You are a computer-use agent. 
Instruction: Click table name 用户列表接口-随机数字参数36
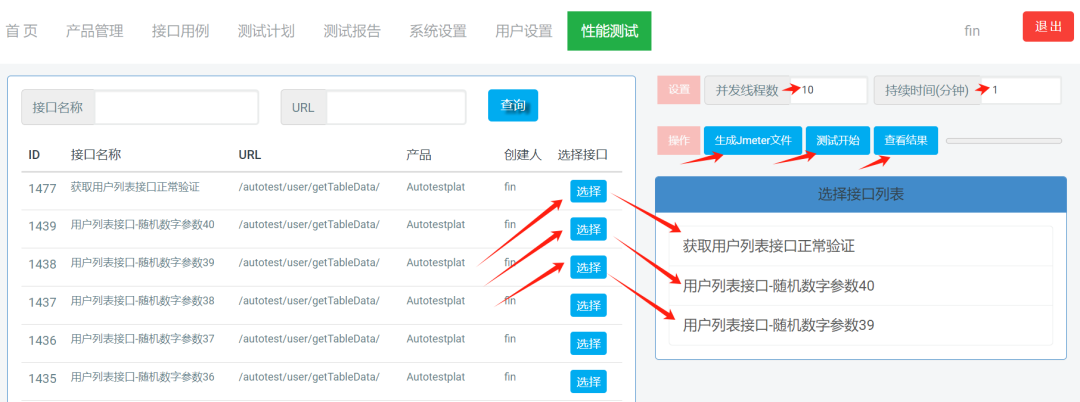[143, 377]
